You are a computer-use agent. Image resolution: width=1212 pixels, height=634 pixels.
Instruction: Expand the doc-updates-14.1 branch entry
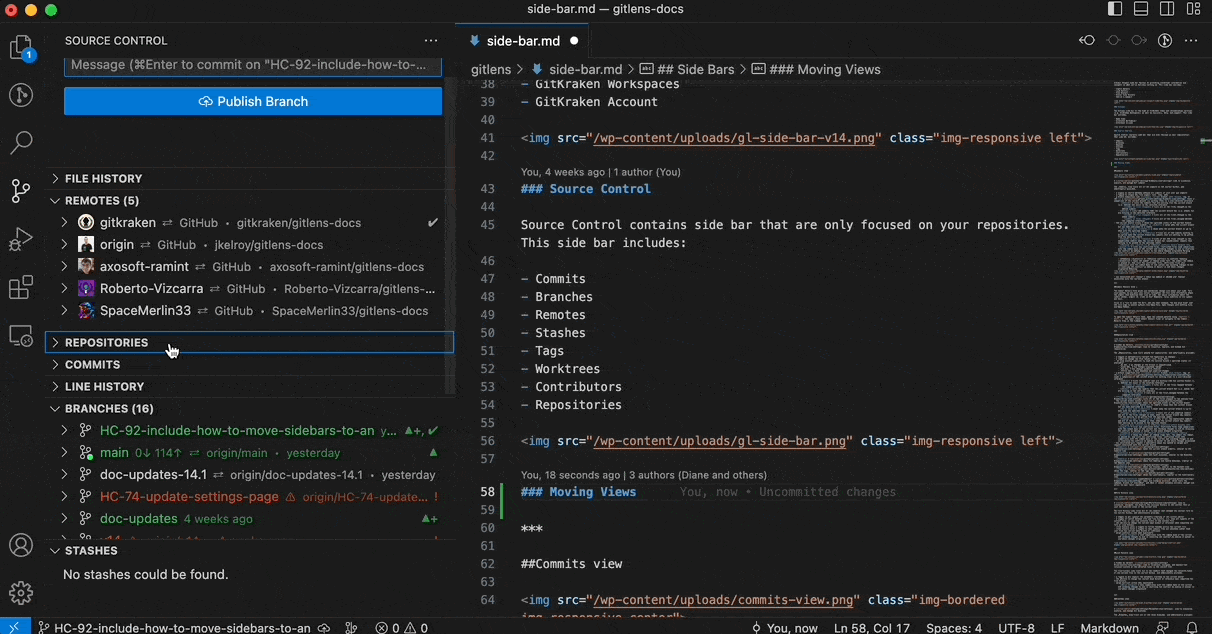pyautogui.click(x=64, y=474)
